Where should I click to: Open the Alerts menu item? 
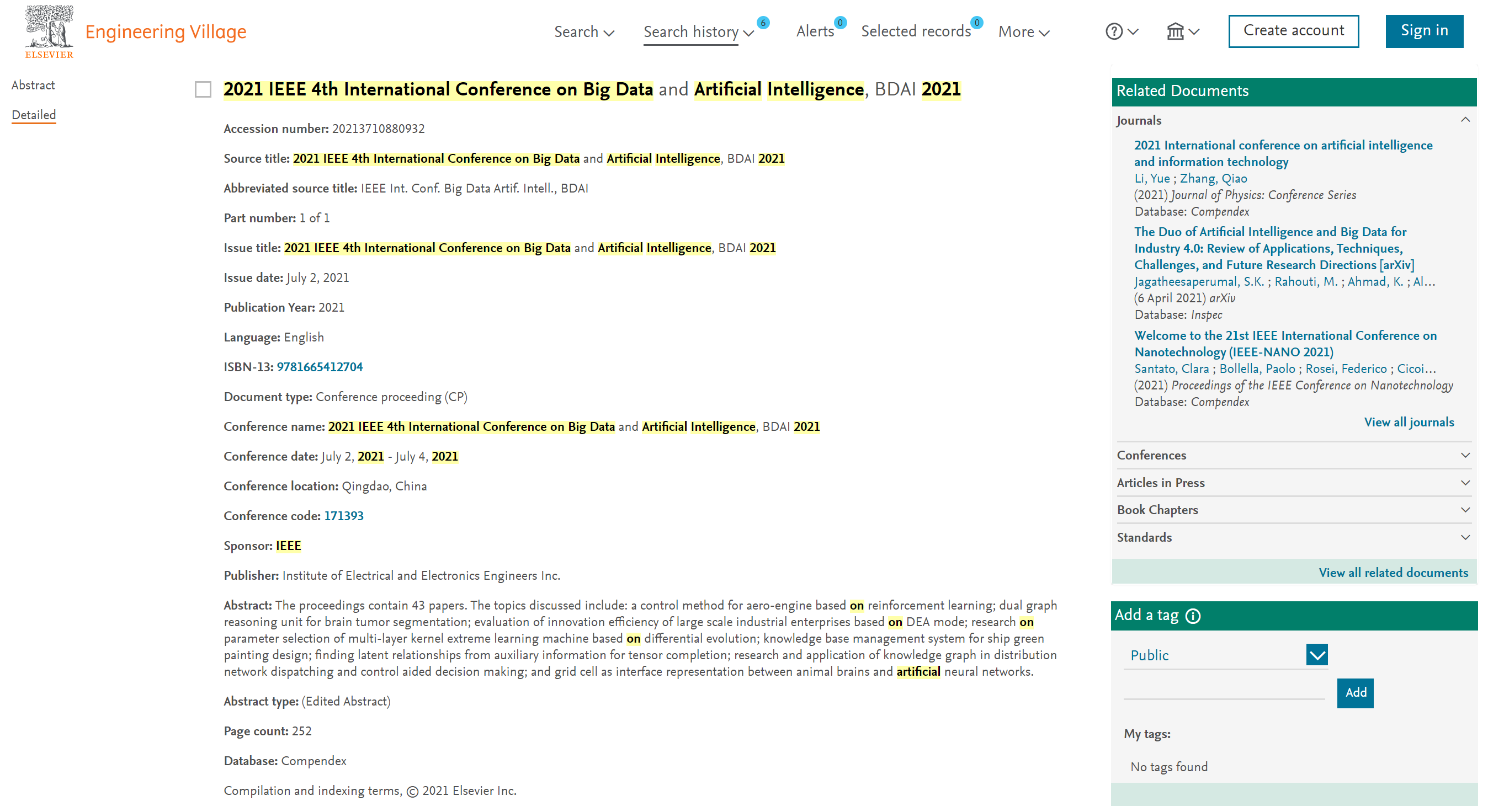point(815,32)
